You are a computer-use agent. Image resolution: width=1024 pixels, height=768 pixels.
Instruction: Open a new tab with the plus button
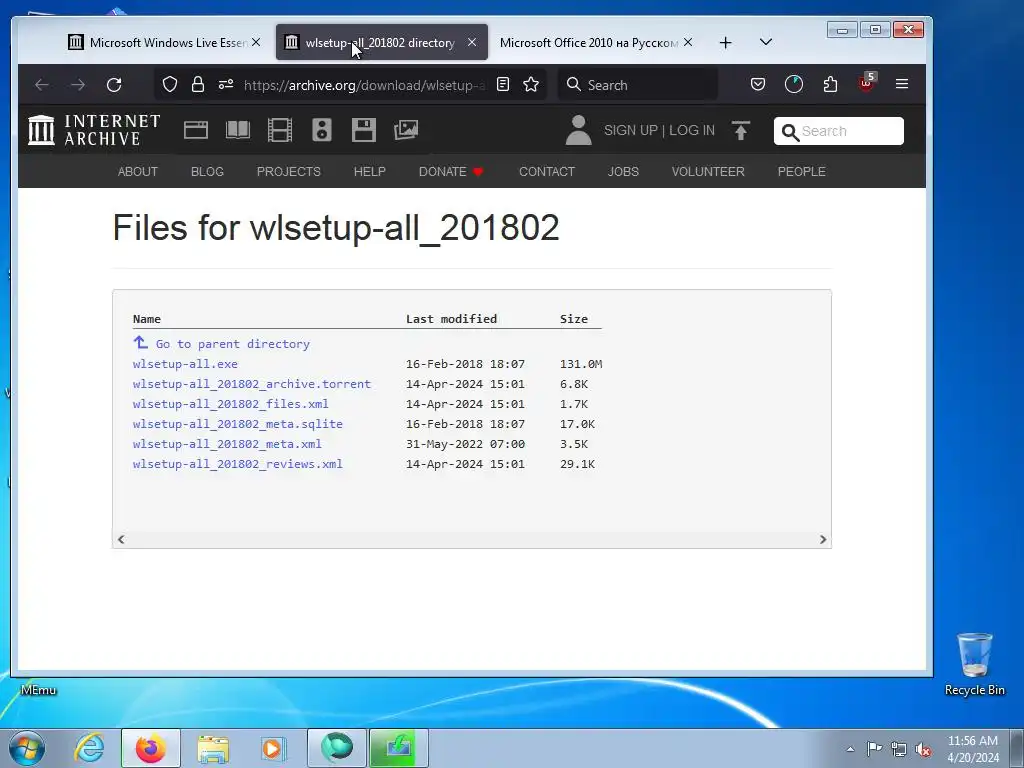tap(726, 42)
